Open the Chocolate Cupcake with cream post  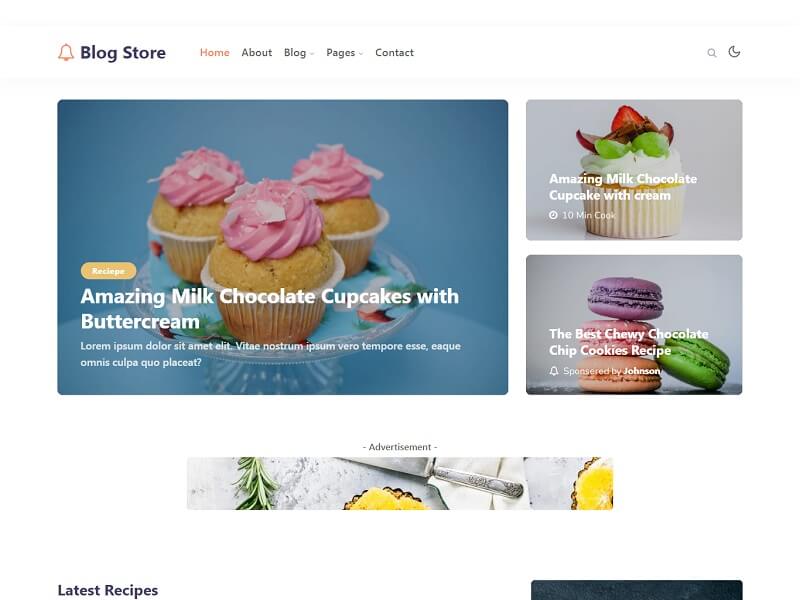pos(623,187)
